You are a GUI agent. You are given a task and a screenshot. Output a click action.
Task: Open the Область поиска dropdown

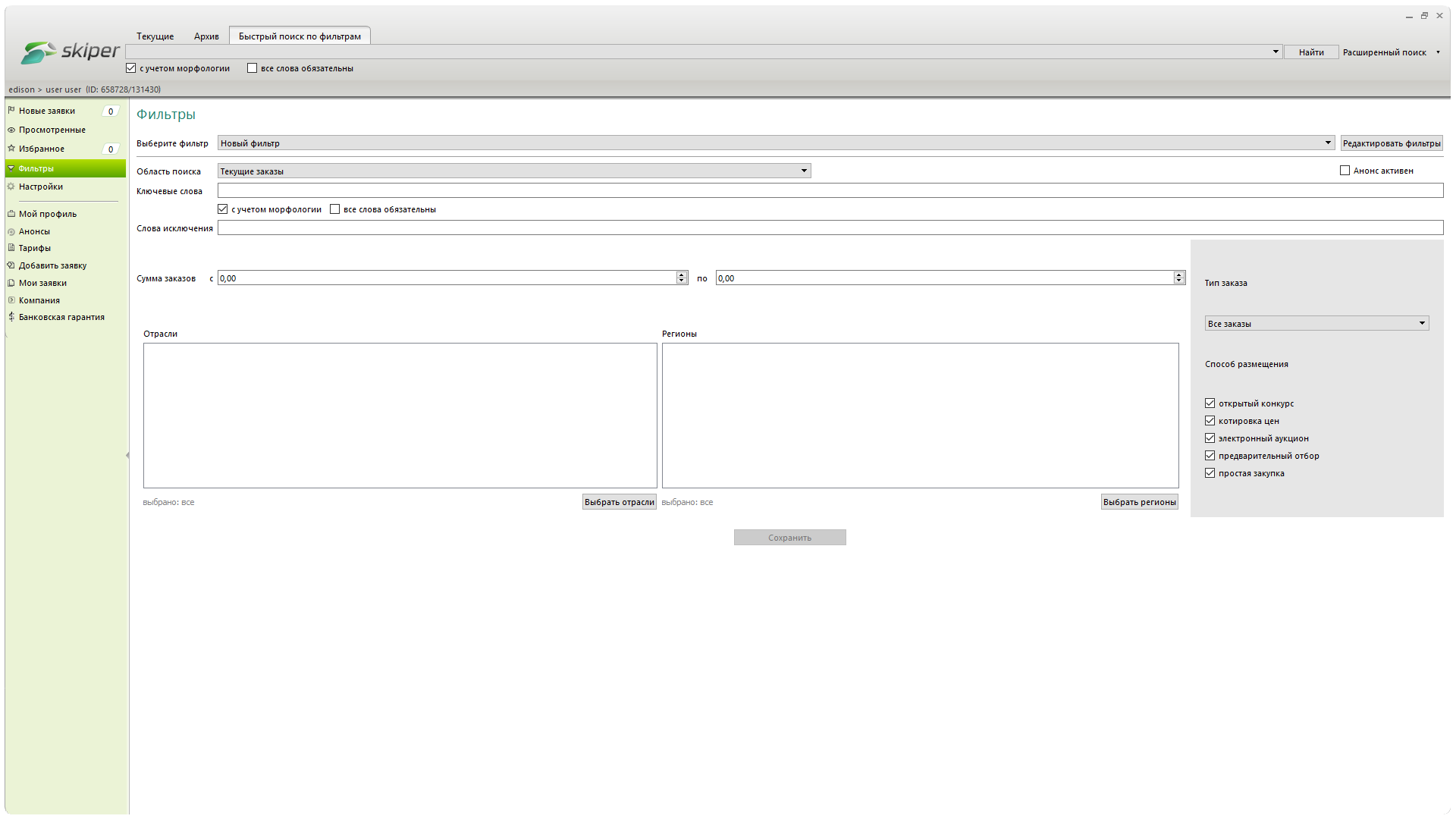coord(804,171)
